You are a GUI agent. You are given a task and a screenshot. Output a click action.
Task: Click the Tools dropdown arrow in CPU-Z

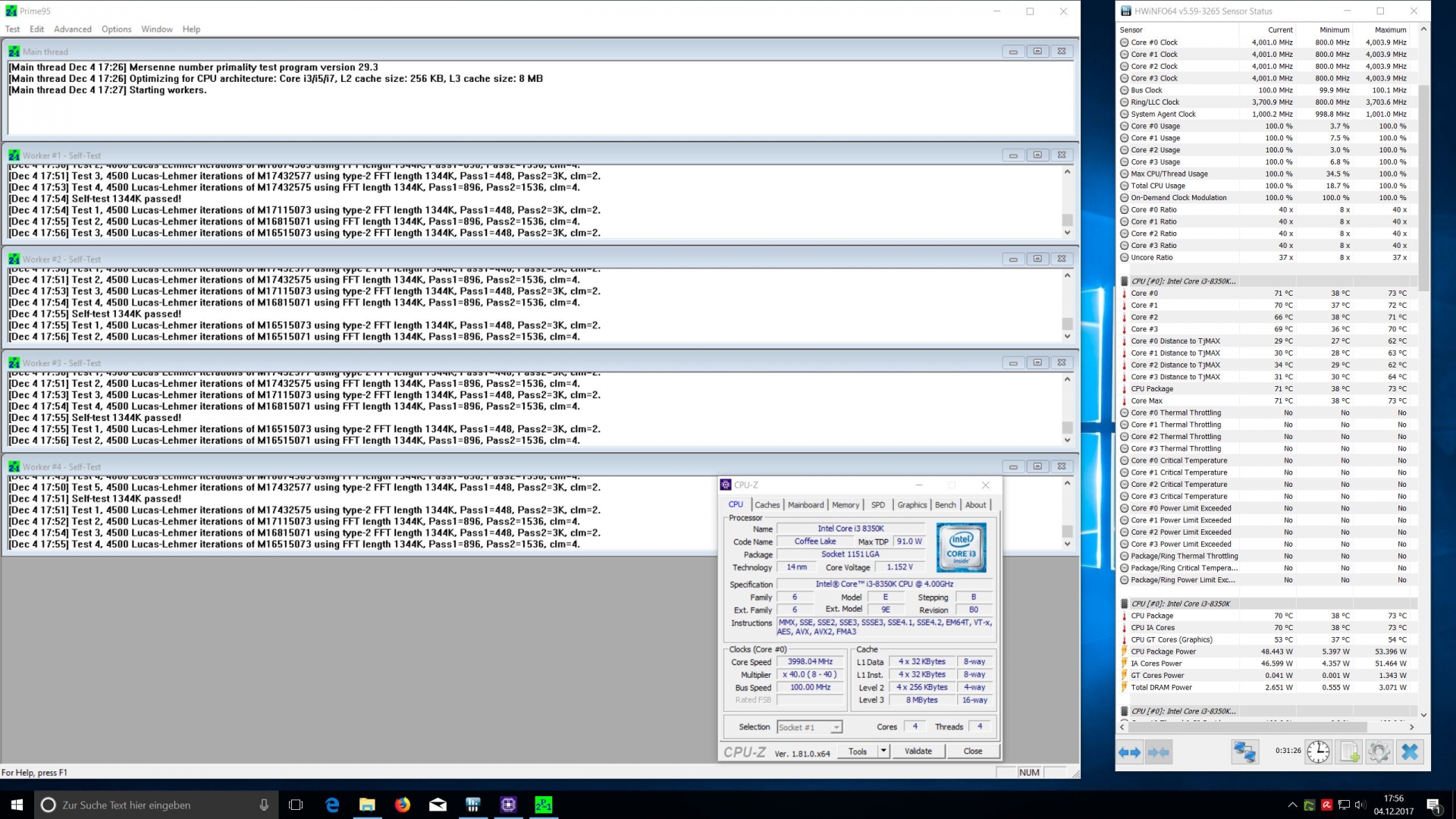883,751
